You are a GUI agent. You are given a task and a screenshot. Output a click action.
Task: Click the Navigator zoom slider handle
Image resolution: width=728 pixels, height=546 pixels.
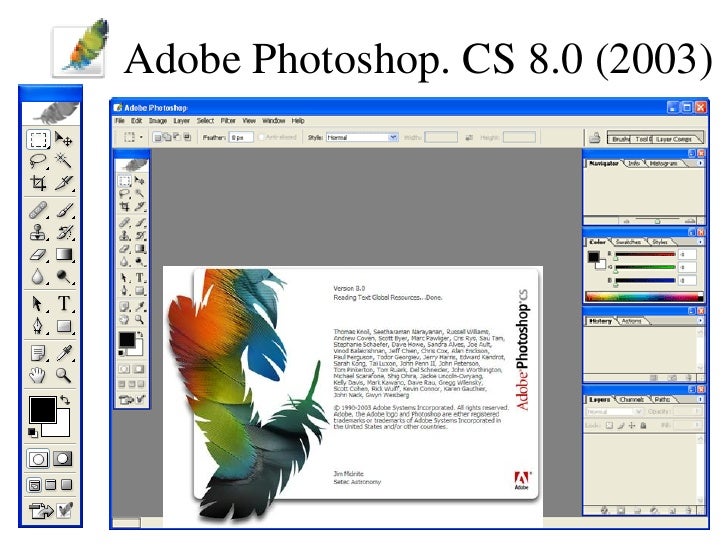point(657,221)
